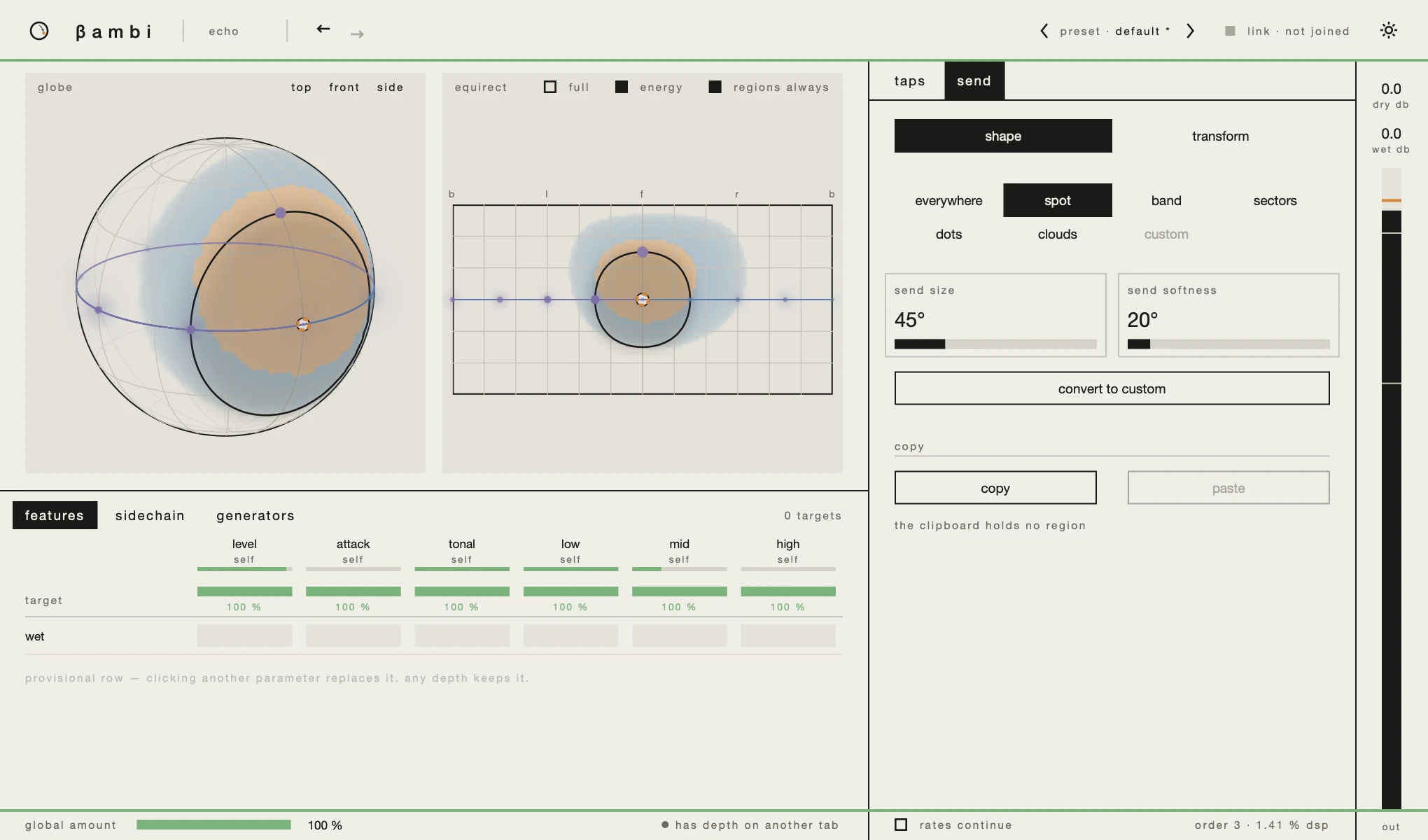
Task: Set globe view to side
Action: click(x=390, y=87)
